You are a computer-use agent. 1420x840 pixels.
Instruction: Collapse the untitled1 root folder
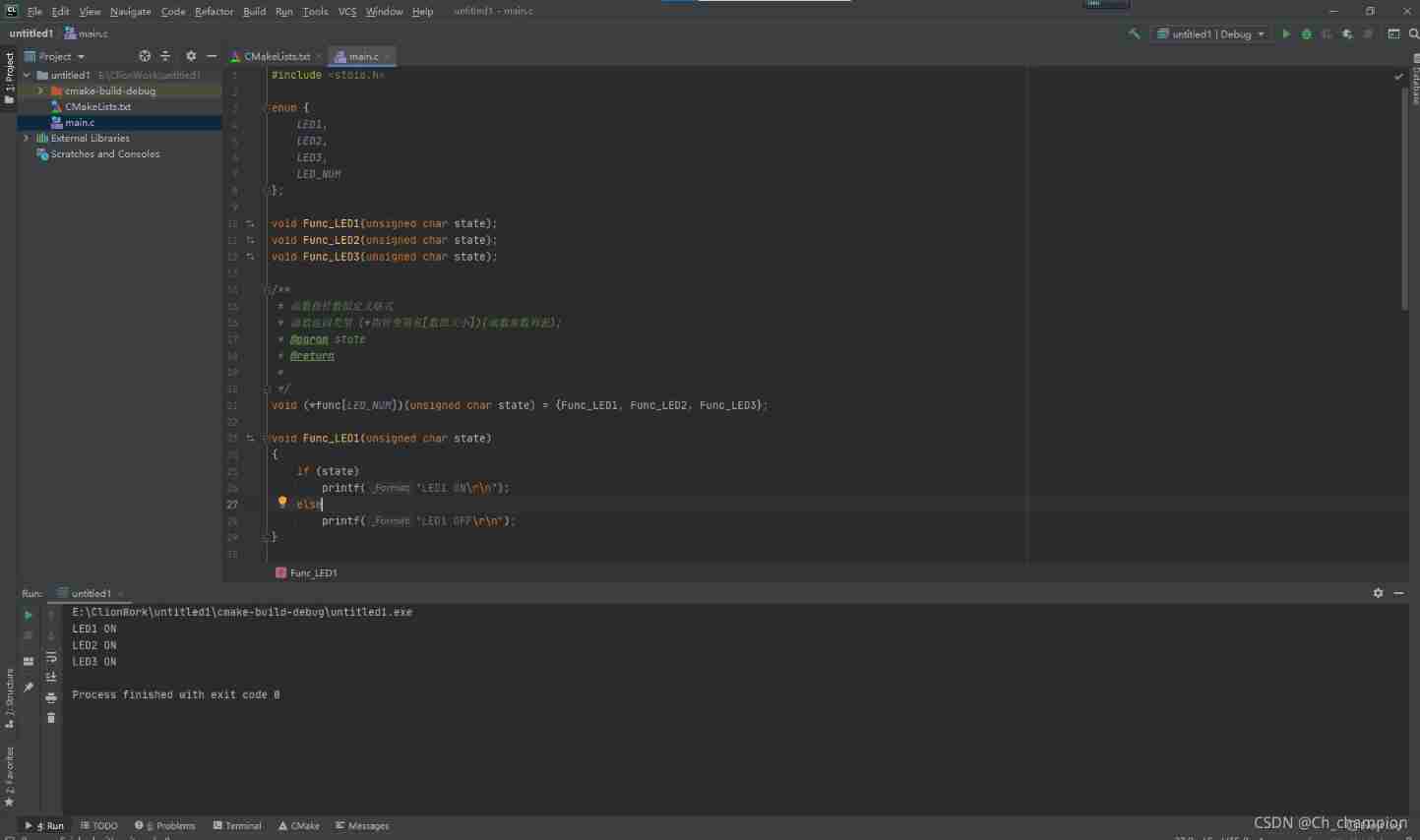coord(27,75)
